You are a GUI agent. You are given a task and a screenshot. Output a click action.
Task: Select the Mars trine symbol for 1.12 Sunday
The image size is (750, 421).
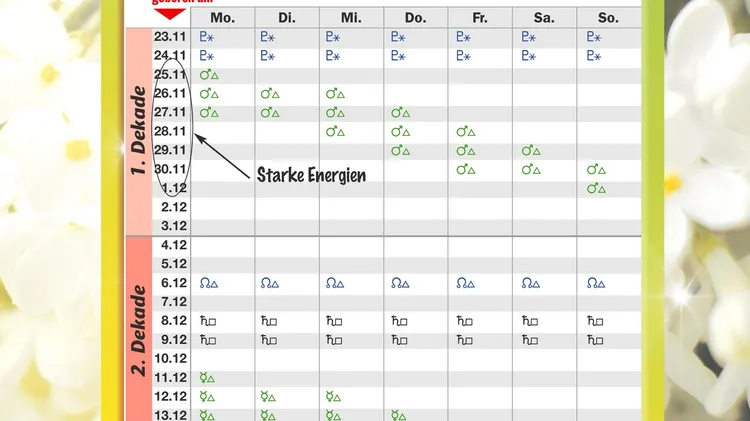click(596, 188)
